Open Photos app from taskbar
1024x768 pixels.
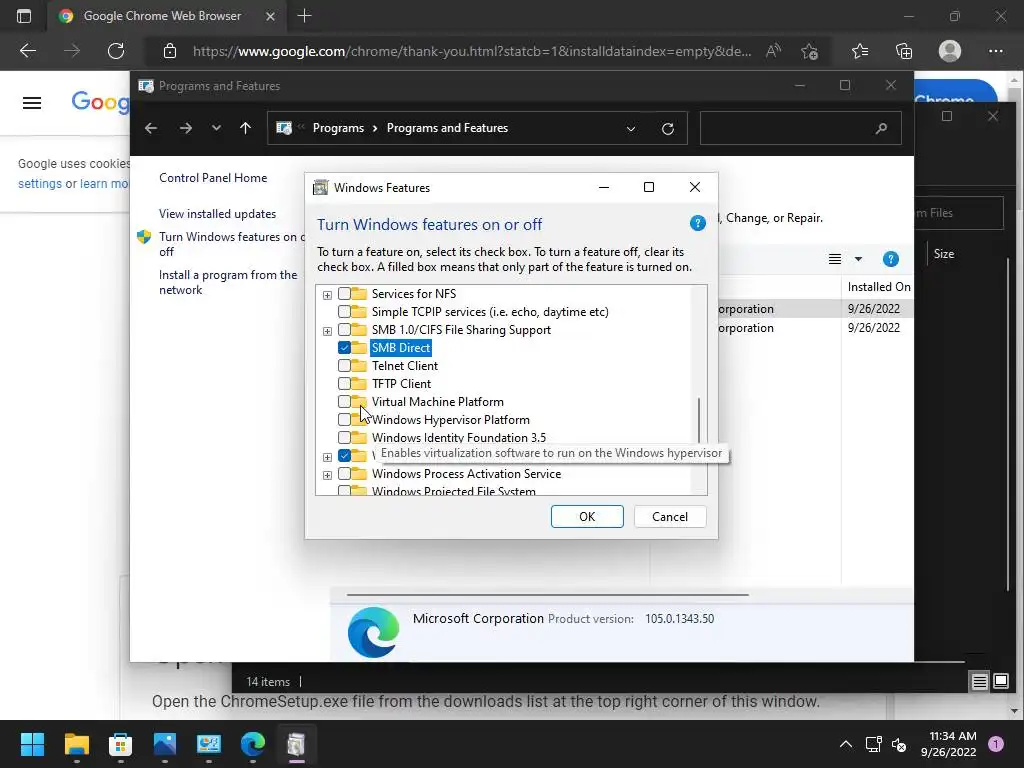click(165, 744)
